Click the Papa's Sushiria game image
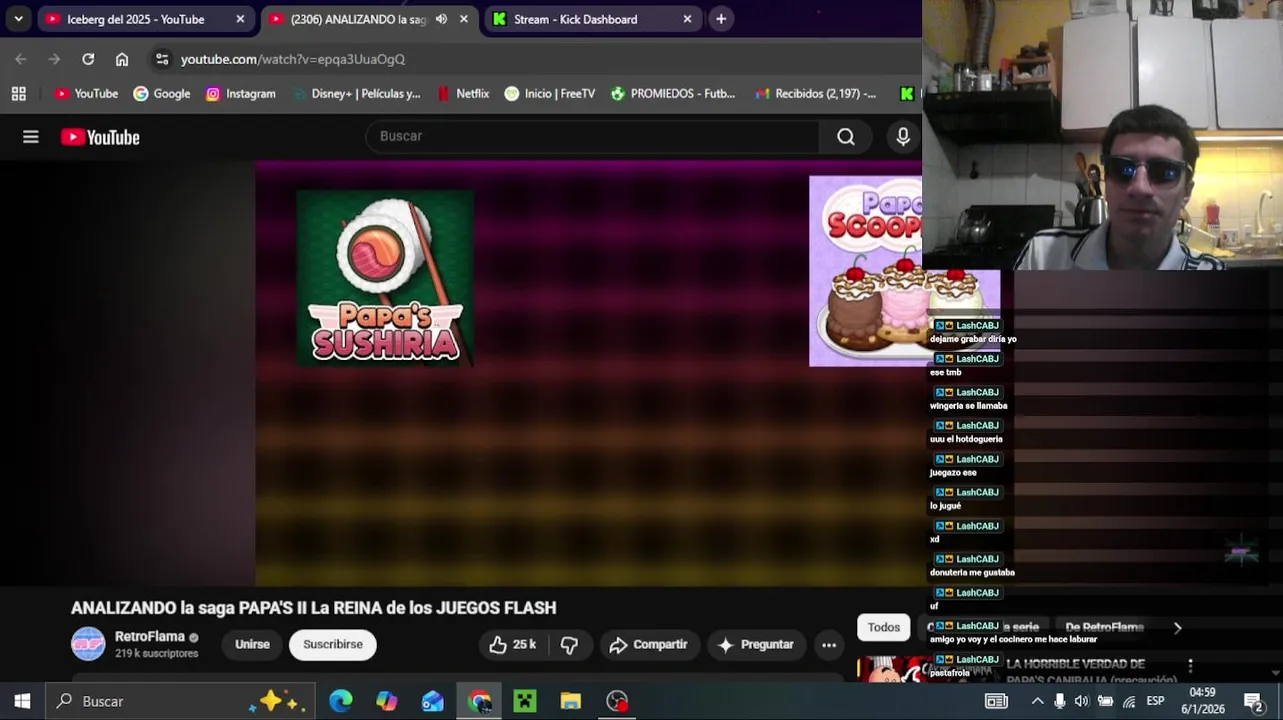This screenshot has height=720, width=1283. pos(385,278)
